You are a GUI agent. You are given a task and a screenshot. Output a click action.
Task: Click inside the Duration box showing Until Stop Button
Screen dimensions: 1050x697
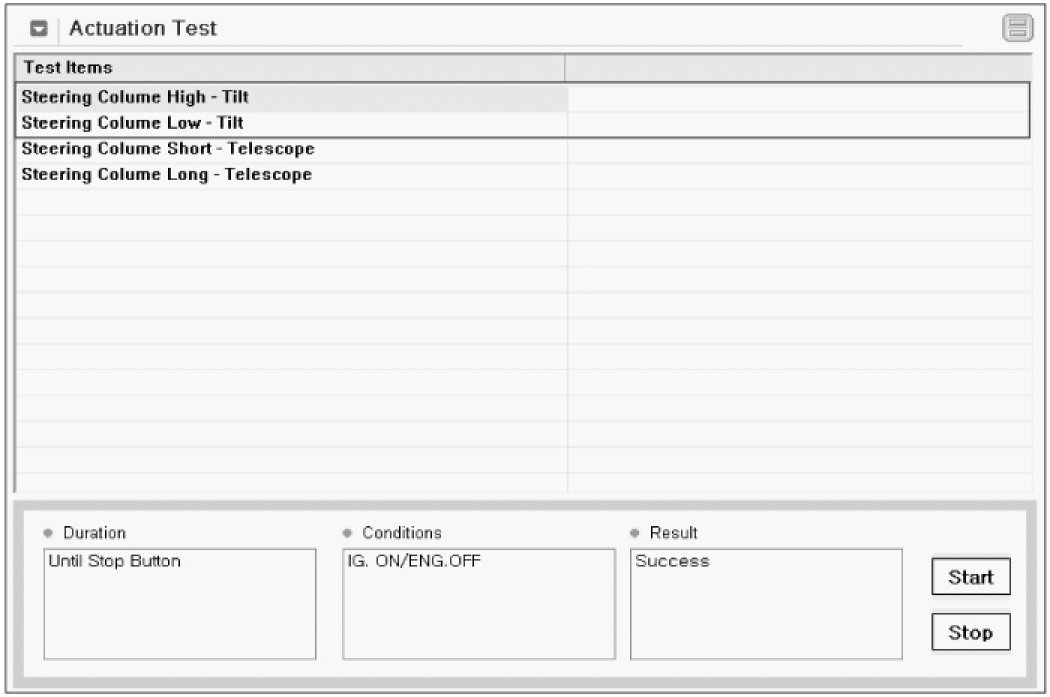(x=179, y=603)
